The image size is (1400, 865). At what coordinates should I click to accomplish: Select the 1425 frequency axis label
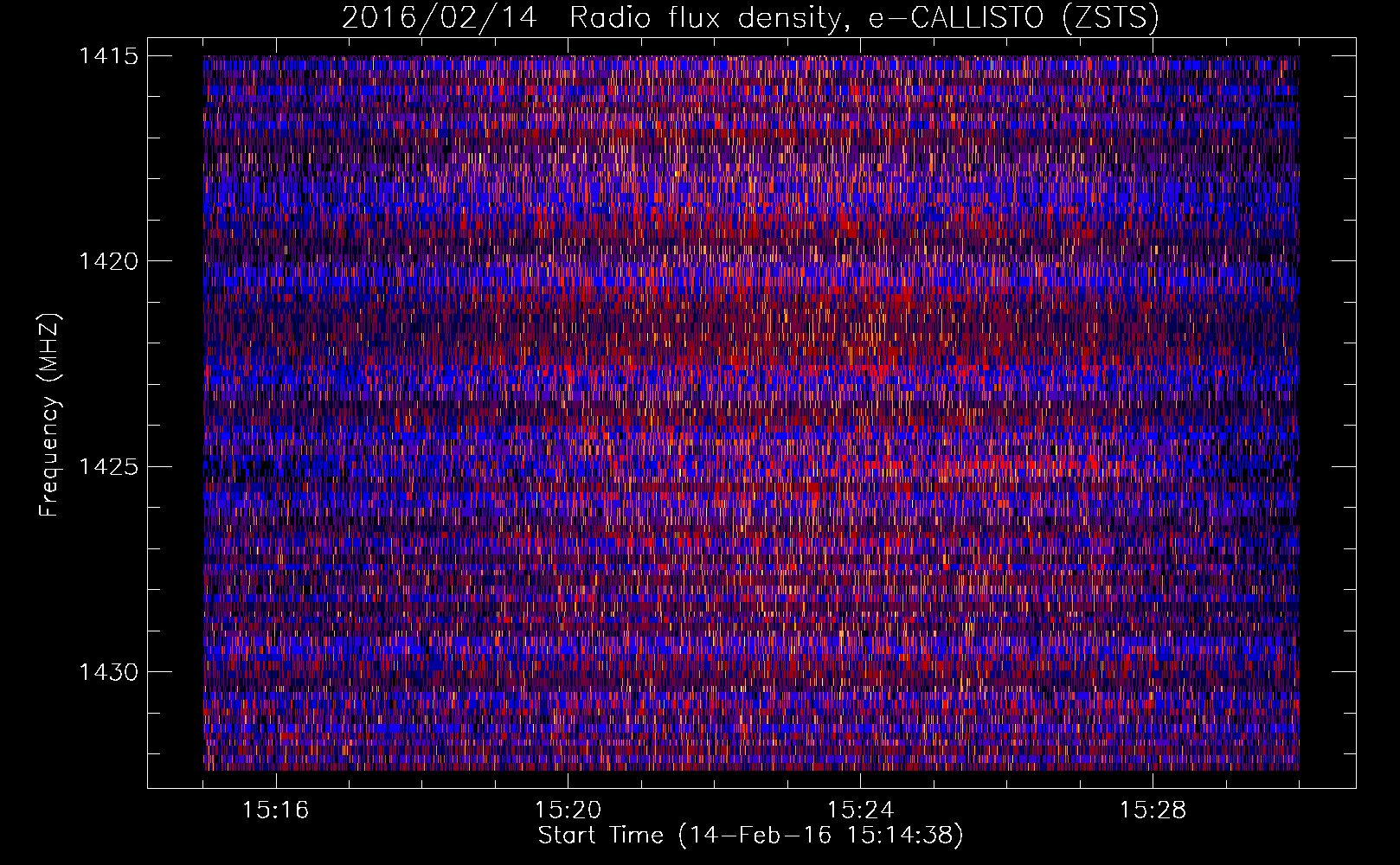(108, 467)
